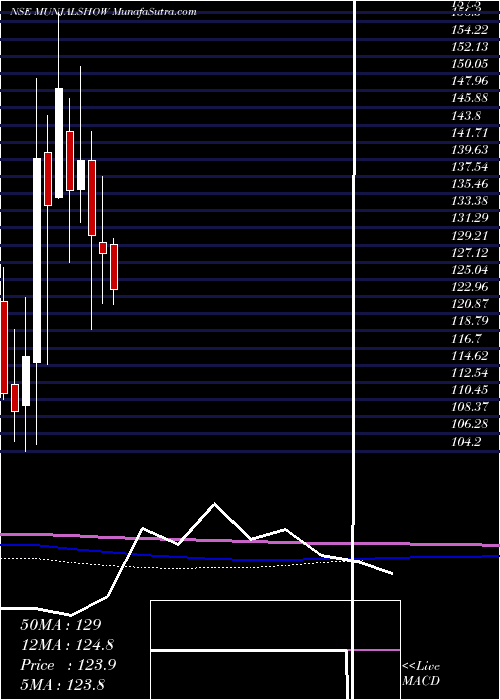Click the 137.54 price axis label

pyautogui.click(x=470, y=167)
